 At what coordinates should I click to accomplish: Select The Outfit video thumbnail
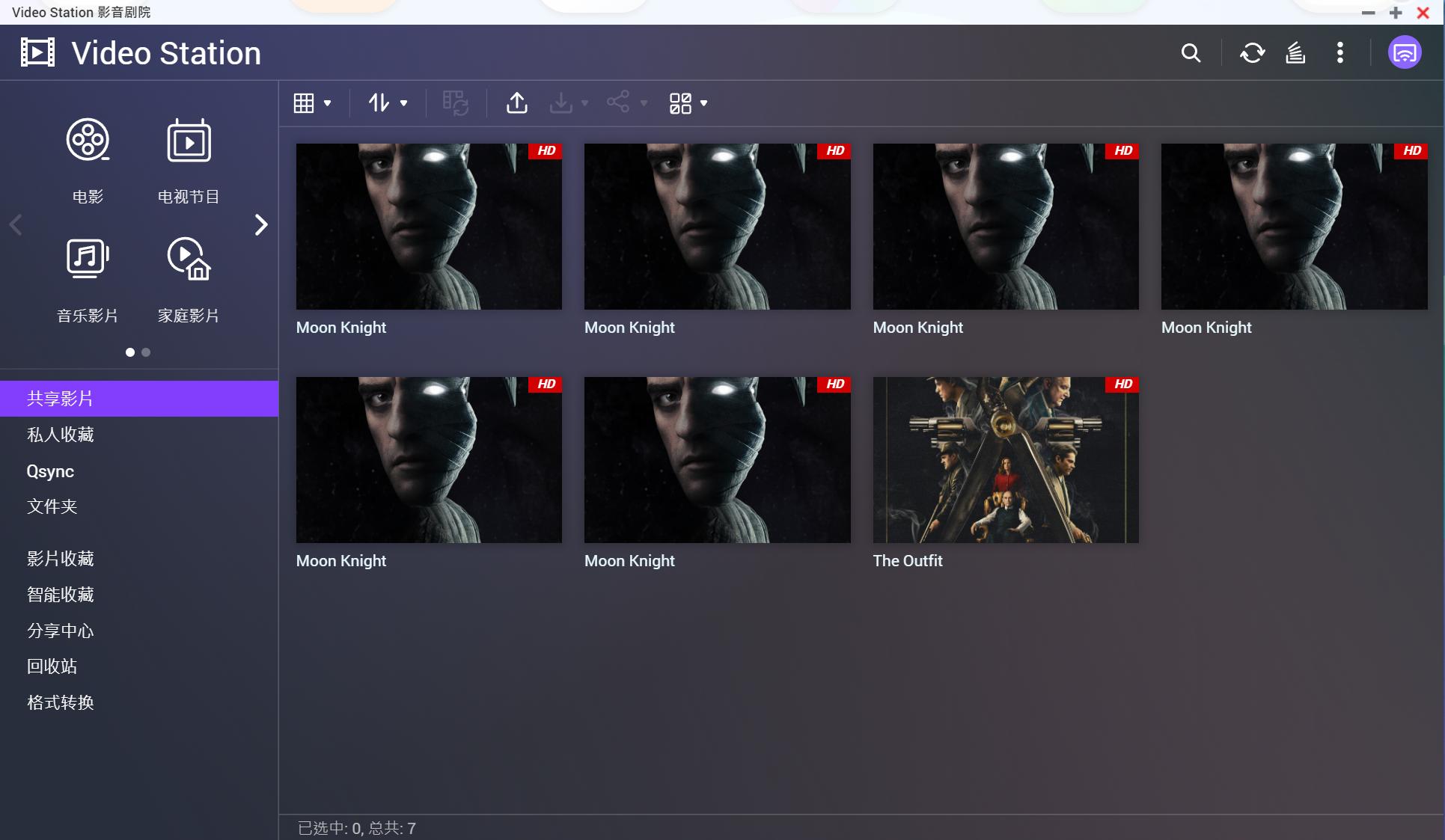coord(1005,460)
